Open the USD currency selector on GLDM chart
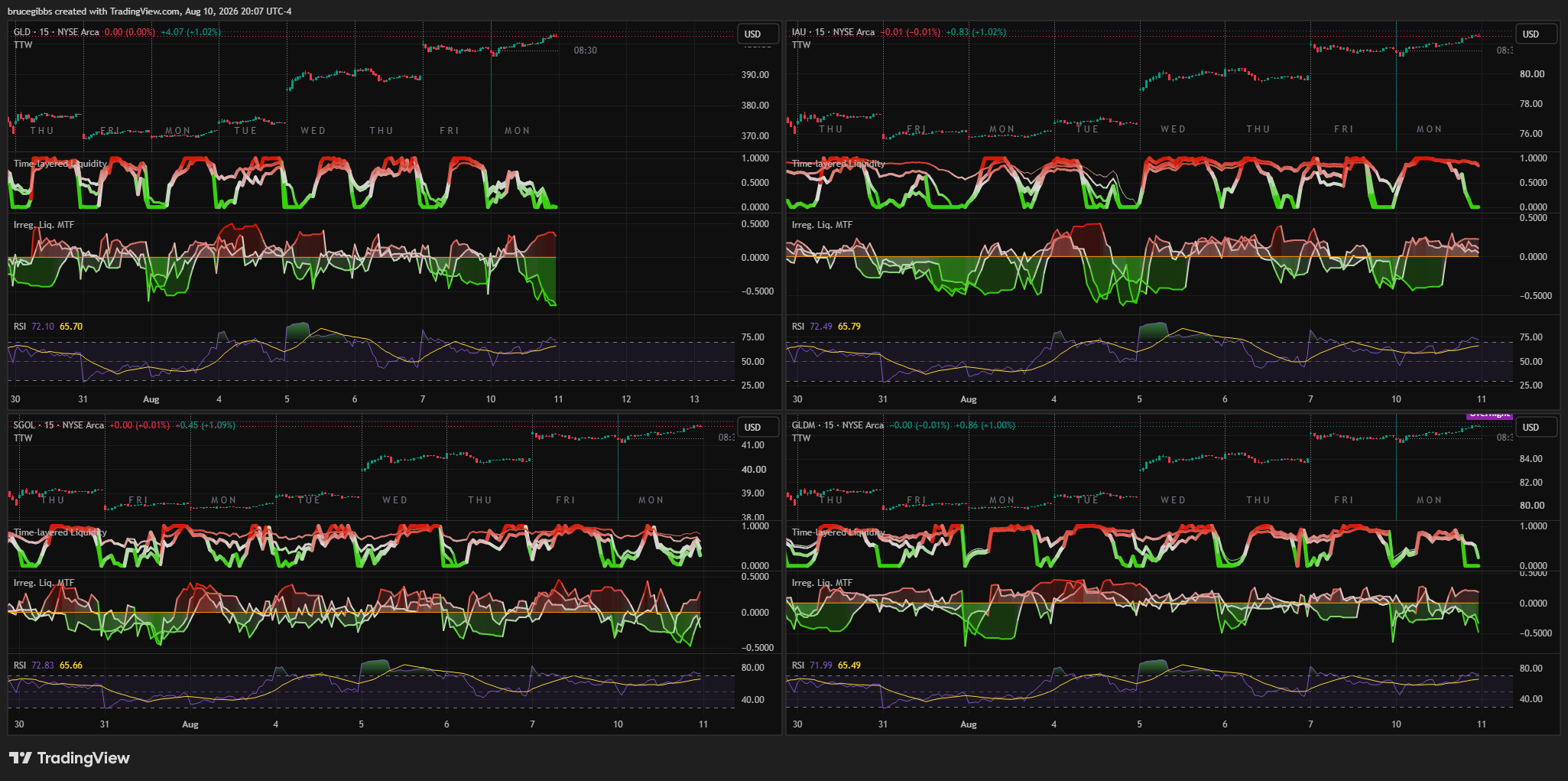 coord(1536,428)
